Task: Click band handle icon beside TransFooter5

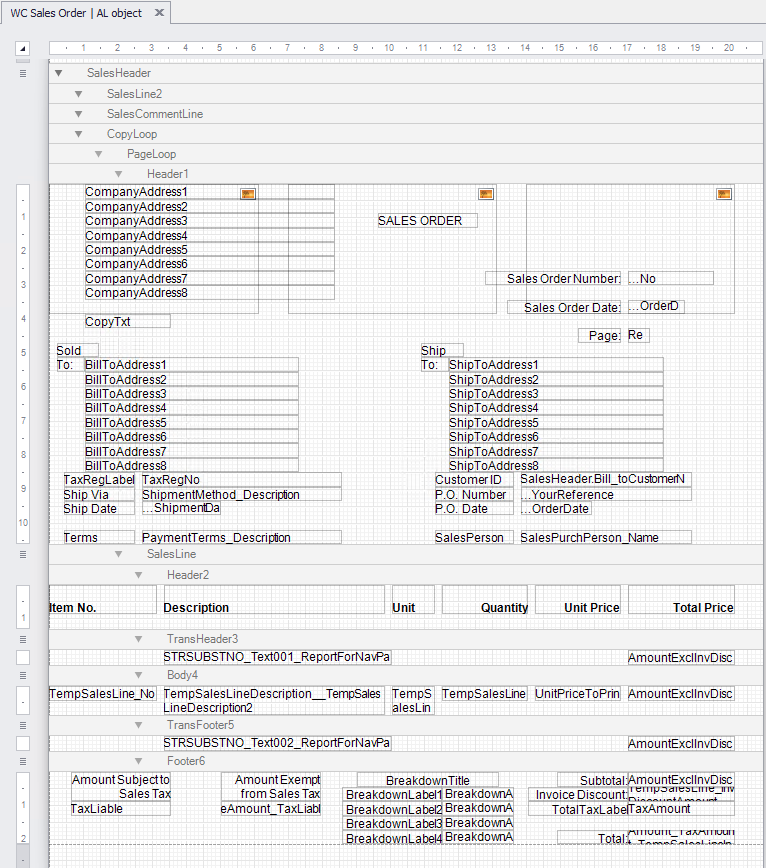Action: [x=23, y=725]
